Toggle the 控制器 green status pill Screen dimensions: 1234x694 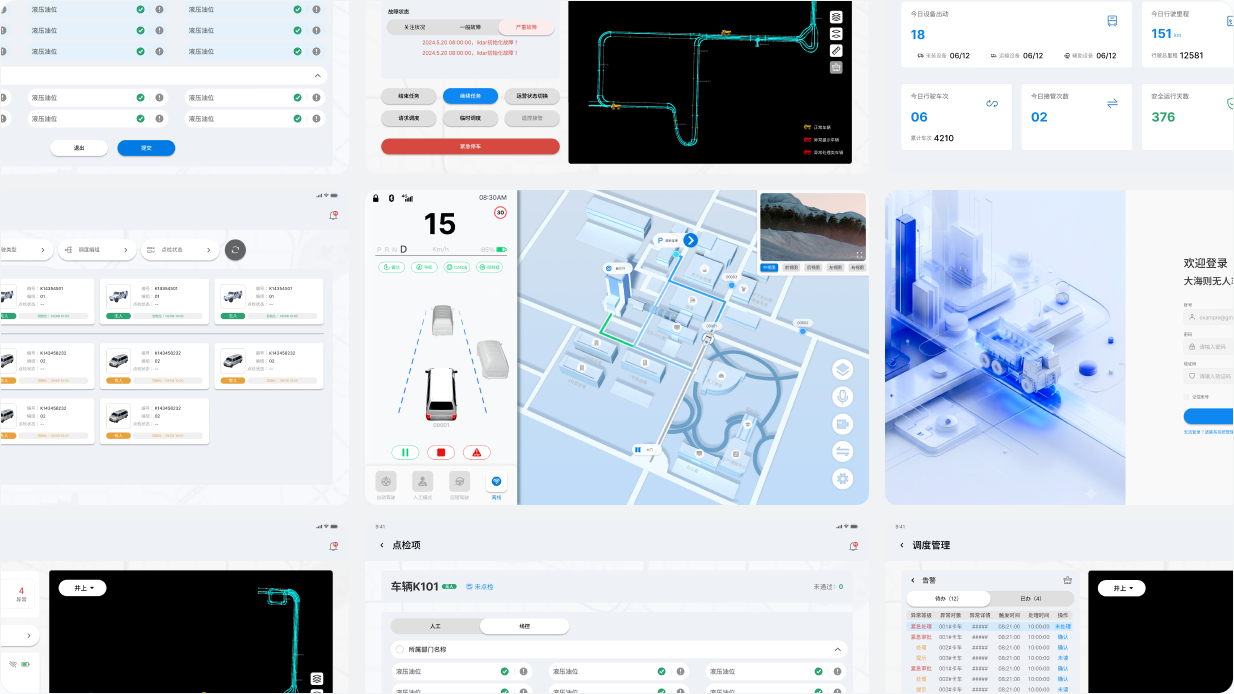tap(489, 267)
